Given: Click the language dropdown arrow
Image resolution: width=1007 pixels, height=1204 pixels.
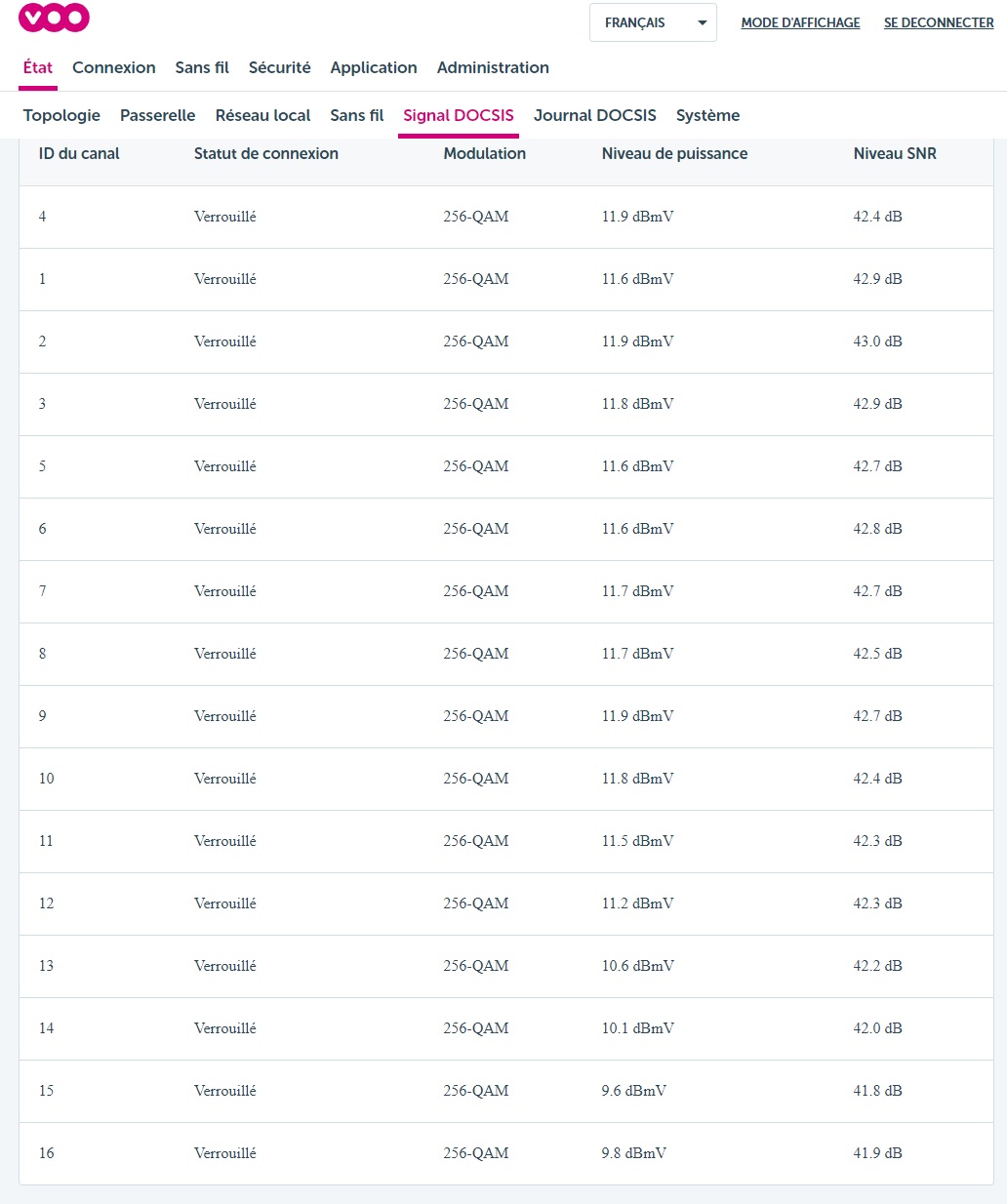Looking at the screenshot, I should (702, 22).
